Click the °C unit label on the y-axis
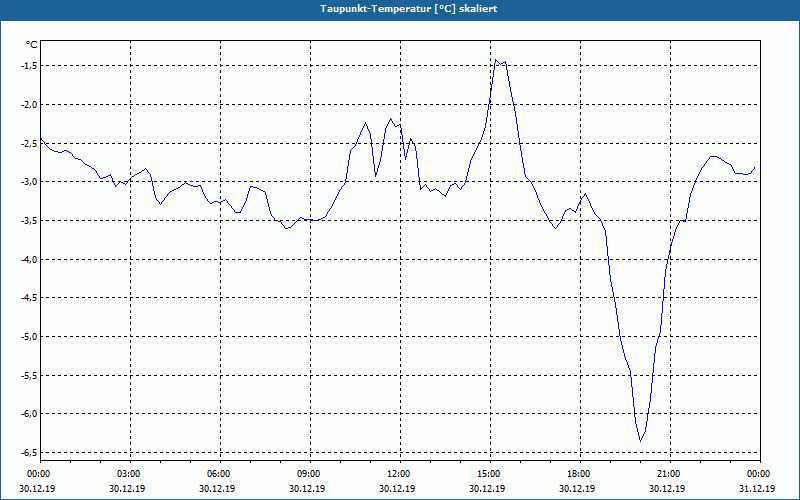Viewport: 800px width, 500px height. pos(32,45)
